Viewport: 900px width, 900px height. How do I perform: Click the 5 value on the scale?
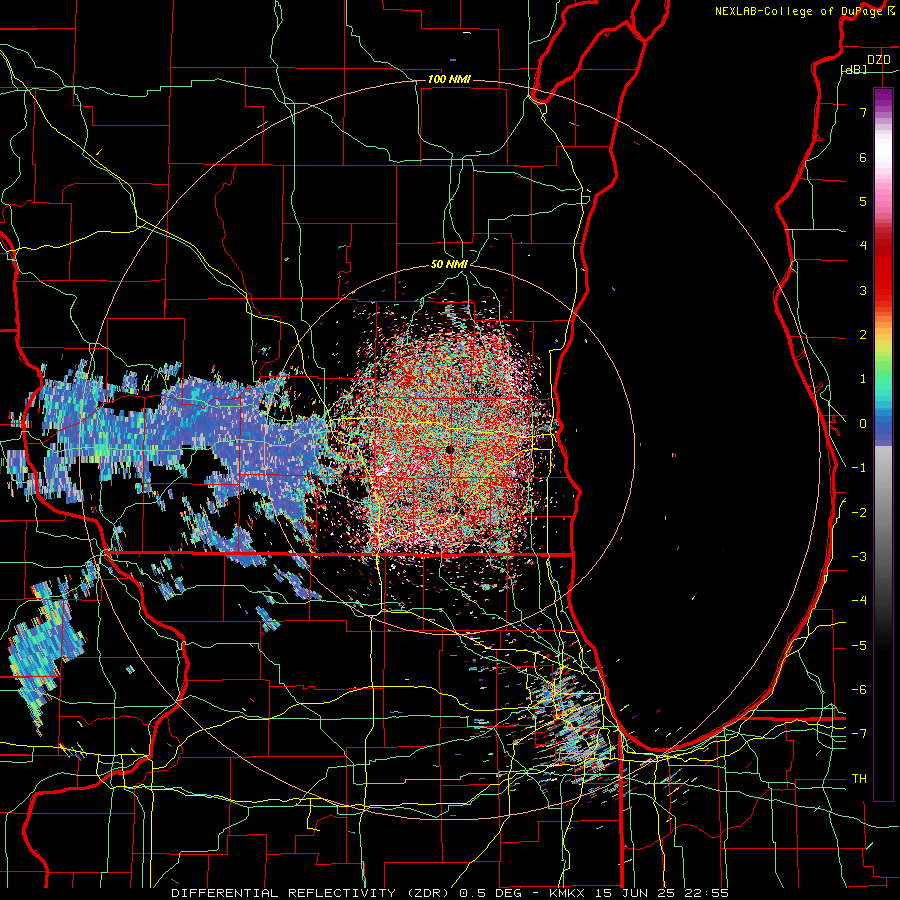click(x=863, y=201)
